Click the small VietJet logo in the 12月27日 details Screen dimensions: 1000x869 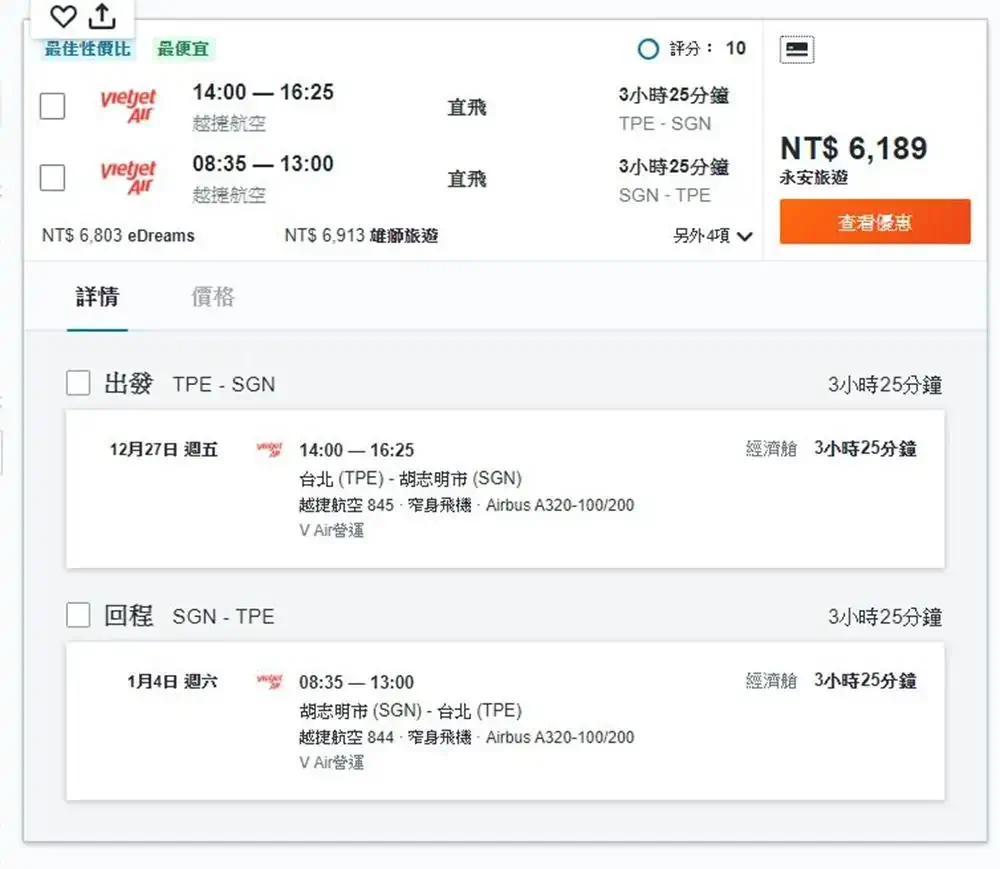(x=269, y=450)
